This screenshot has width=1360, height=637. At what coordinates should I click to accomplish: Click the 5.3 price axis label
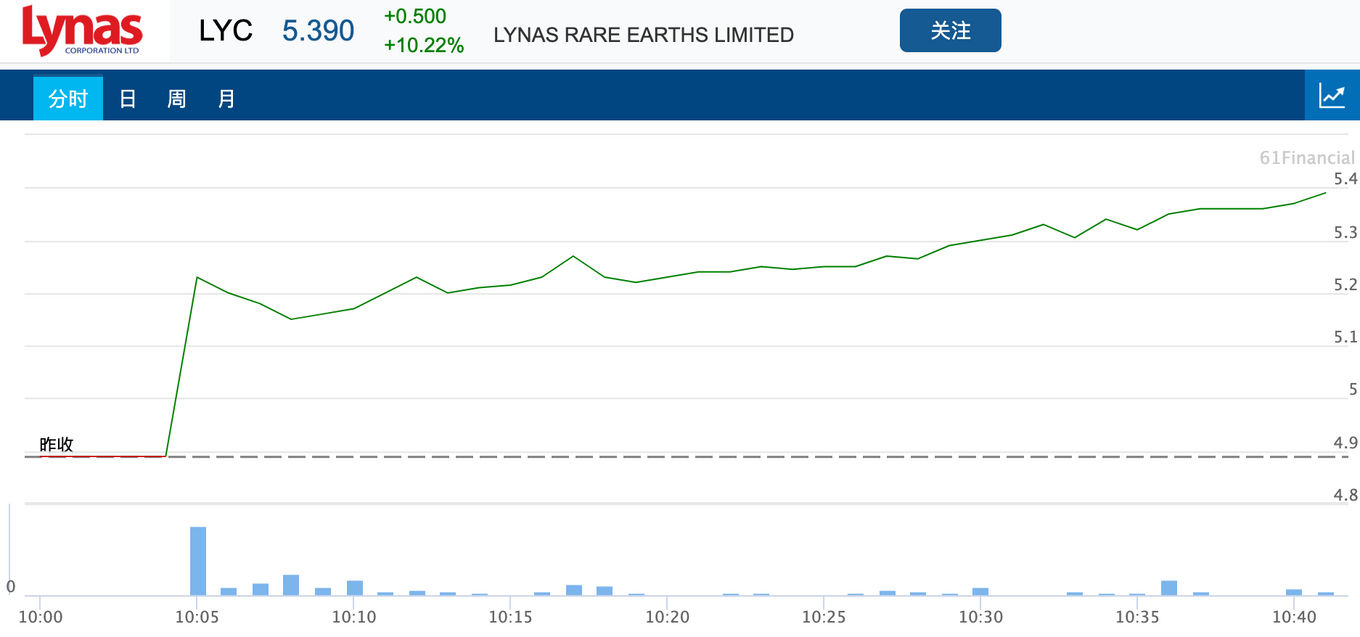(x=1346, y=232)
